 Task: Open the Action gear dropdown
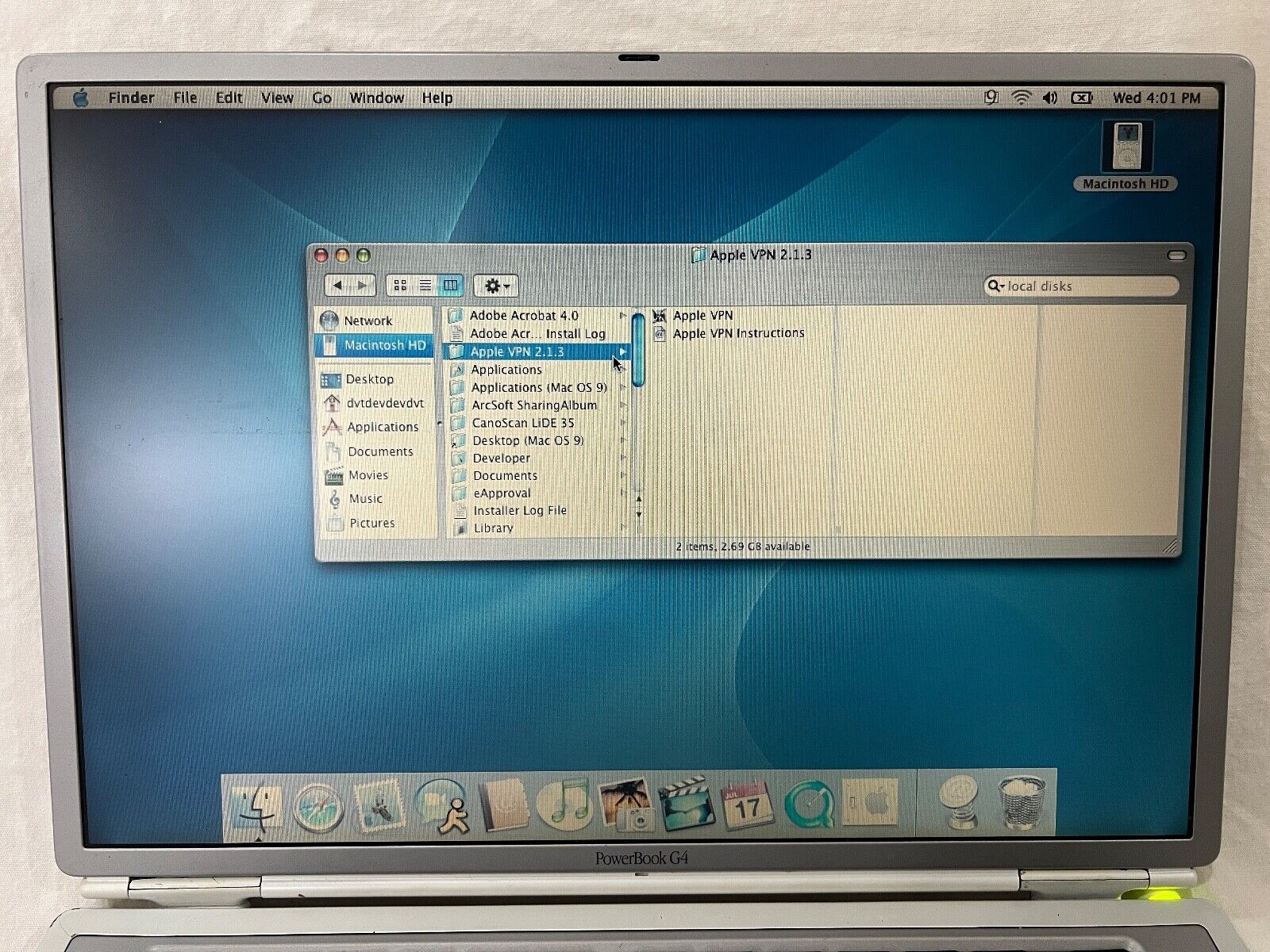click(x=496, y=286)
